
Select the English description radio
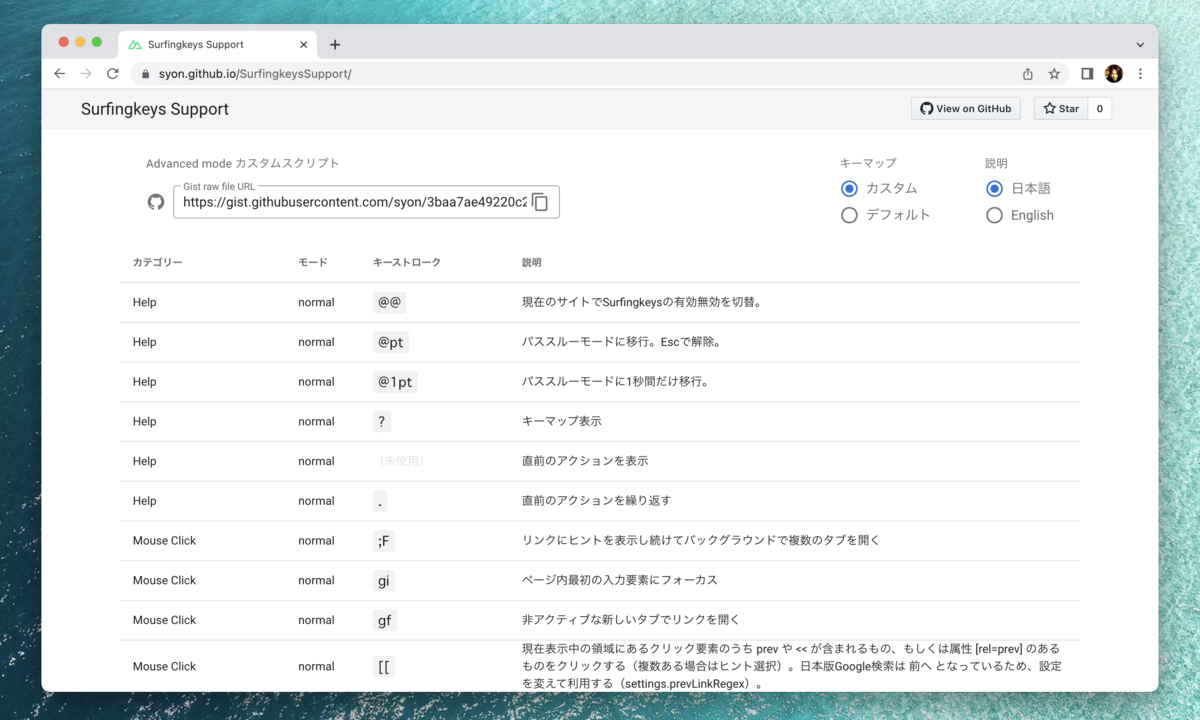[994, 215]
